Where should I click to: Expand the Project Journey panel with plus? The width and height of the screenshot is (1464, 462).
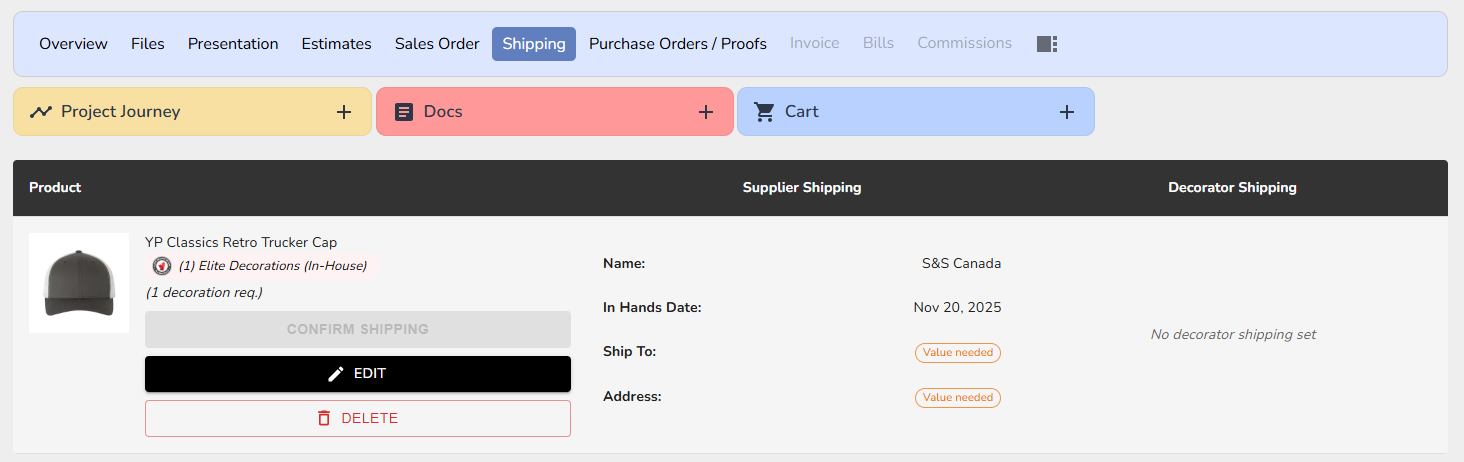click(344, 112)
